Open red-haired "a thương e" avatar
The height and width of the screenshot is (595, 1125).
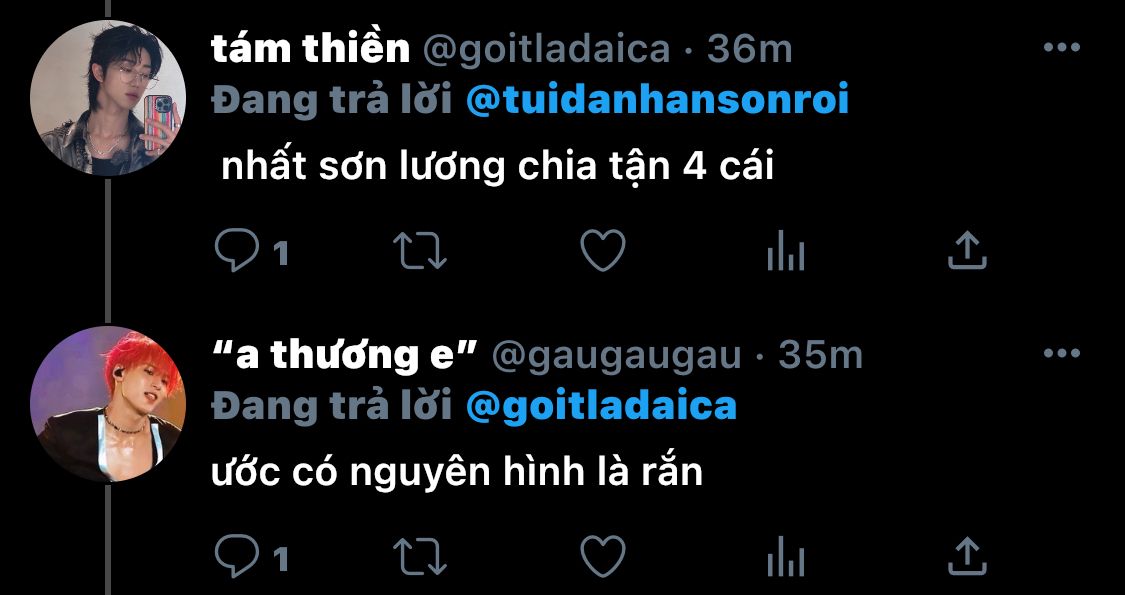[x=108, y=404]
